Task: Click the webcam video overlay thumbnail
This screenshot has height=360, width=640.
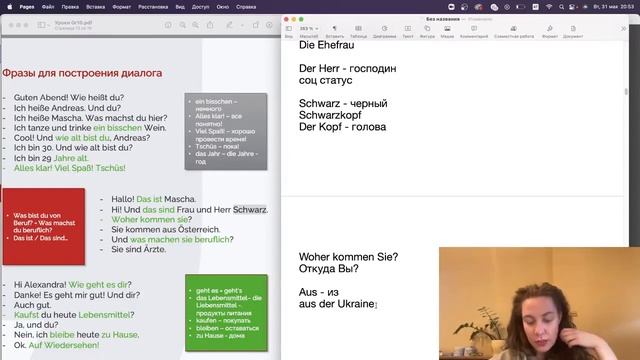Action: (x=539, y=303)
